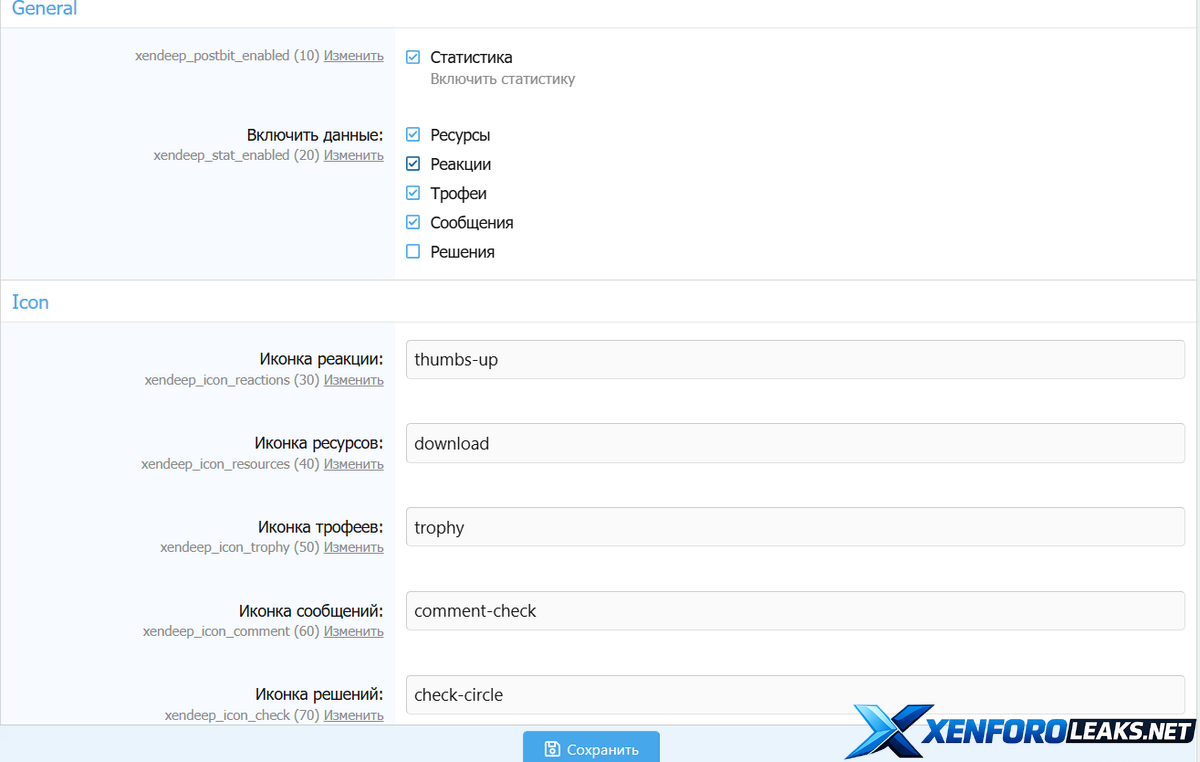This screenshot has width=1200, height=762.
Task: Select the Иконка трофеев trophy input
Action: click(794, 527)
